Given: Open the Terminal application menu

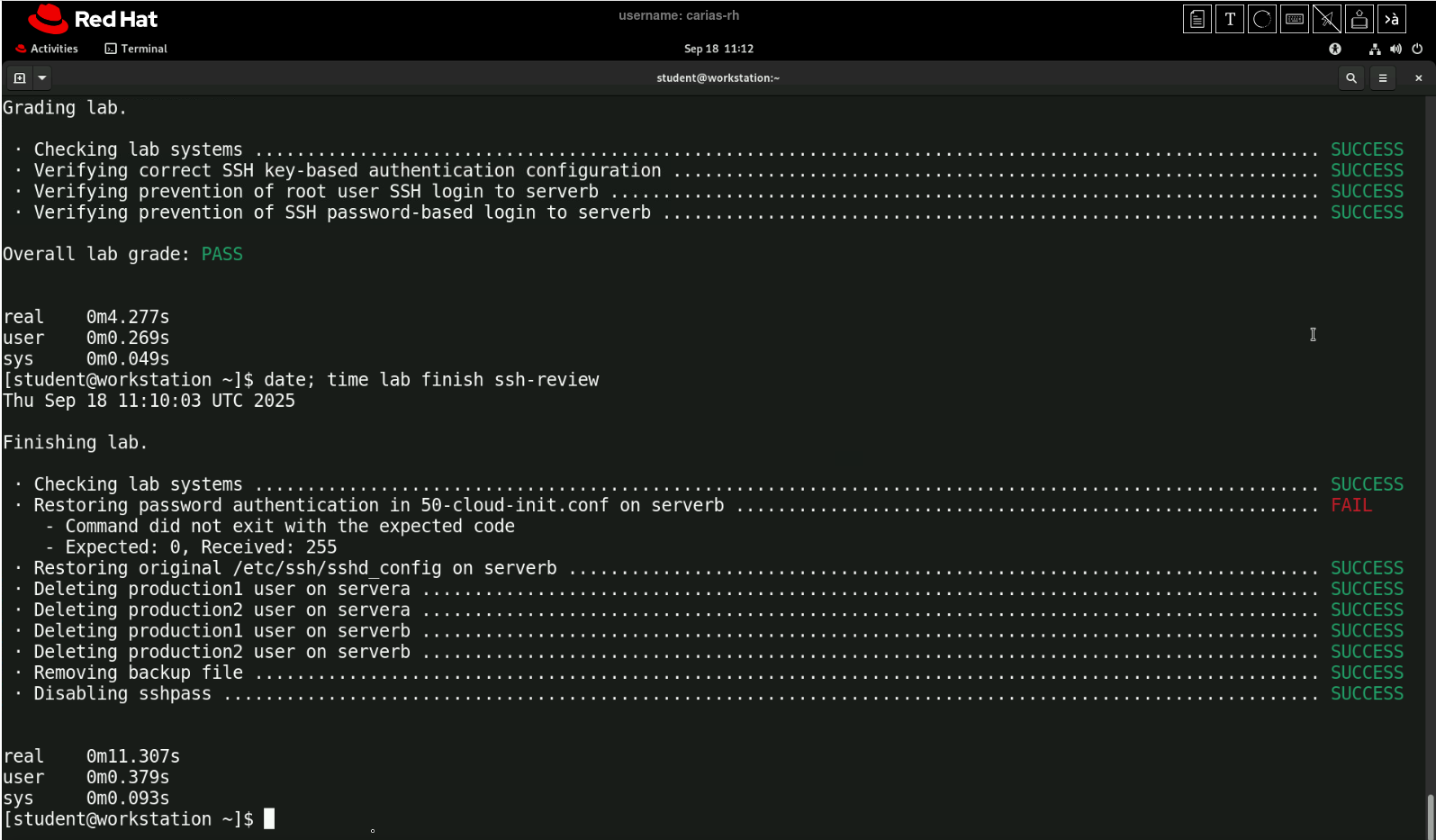Looking at the screenshot, I should click(136, 49).
